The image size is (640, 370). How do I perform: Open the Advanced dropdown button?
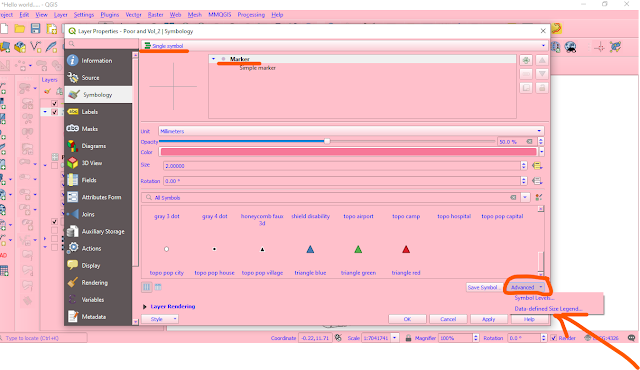527,287
